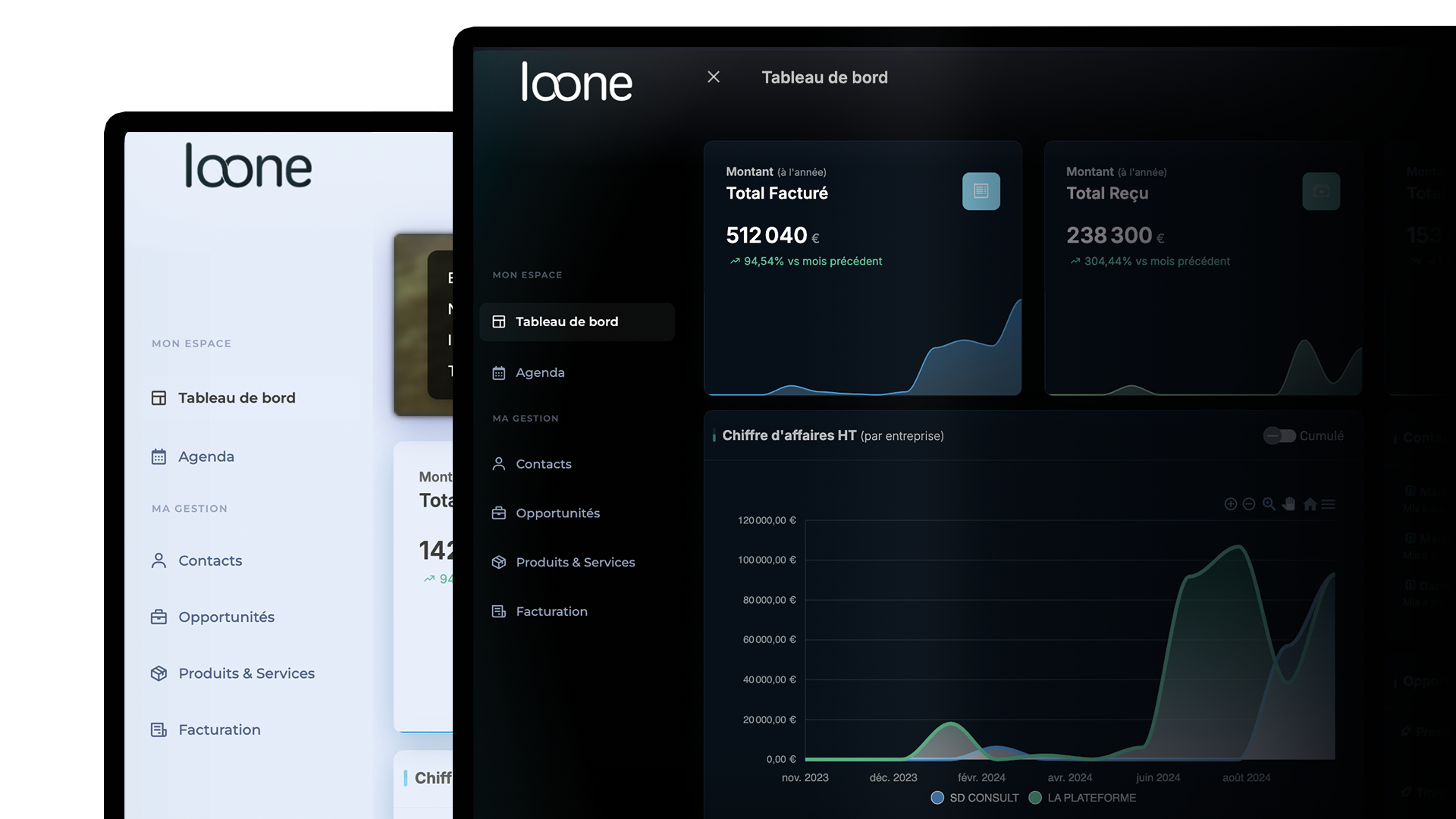
Task: Open Tableau de bord in the dark sidebar
Action: [576, 322]
